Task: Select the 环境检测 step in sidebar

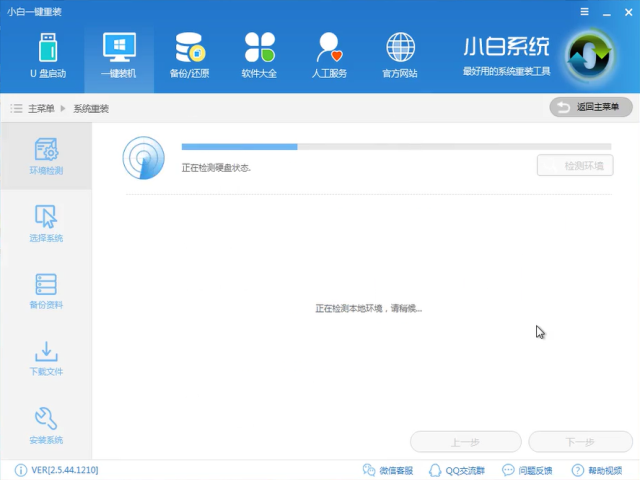Action: point(46,156)
